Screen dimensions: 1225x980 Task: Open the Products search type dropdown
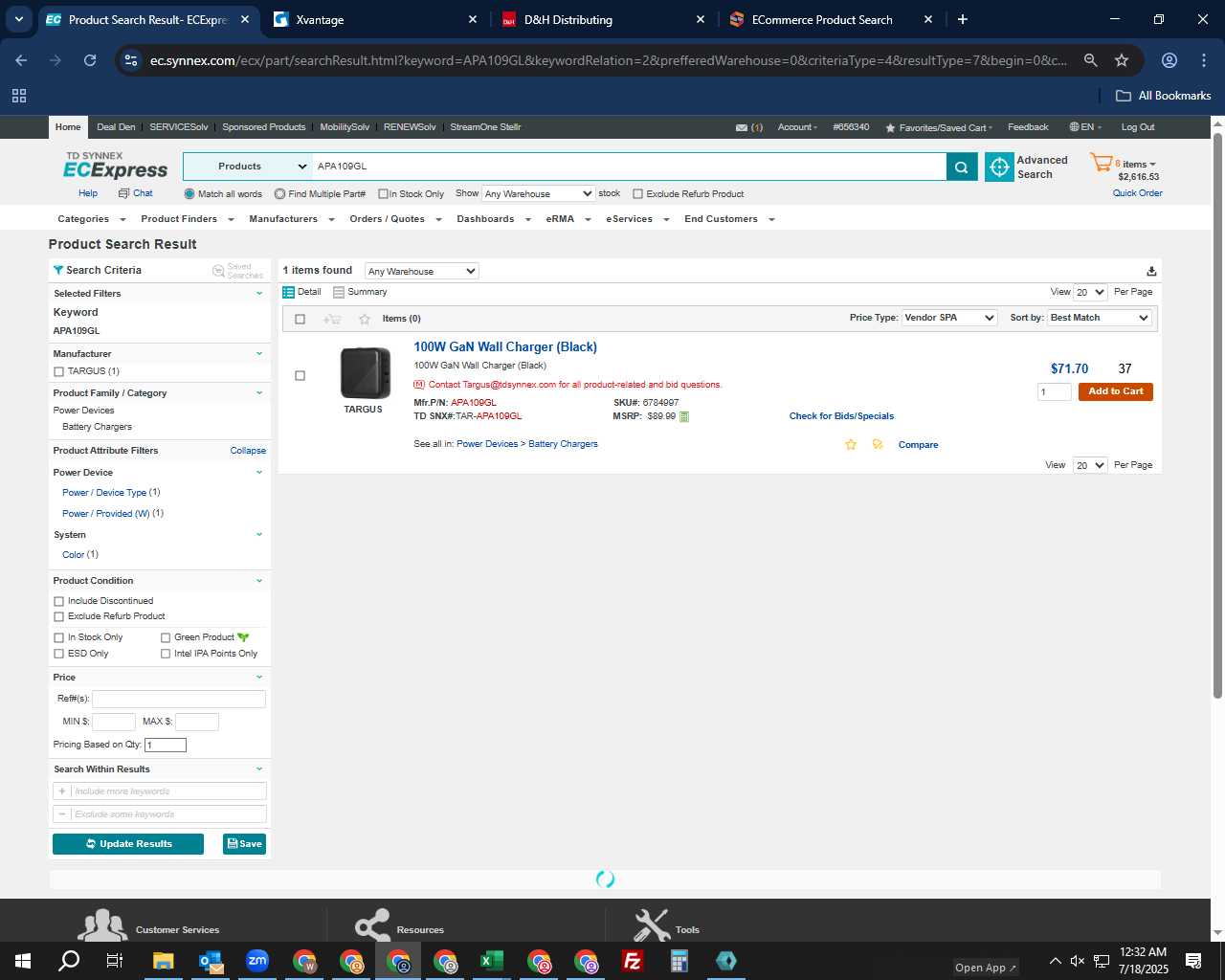[248, 167]
